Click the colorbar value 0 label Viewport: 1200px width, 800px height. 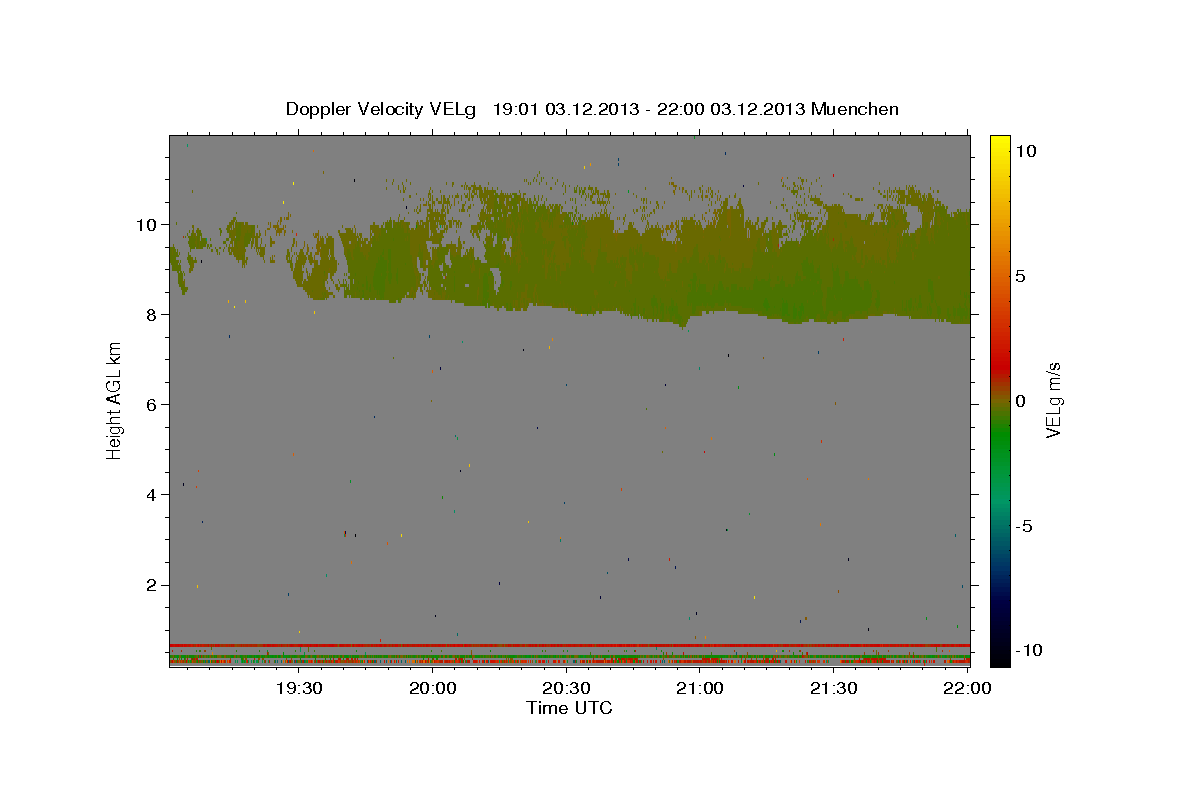(1021, 401)
